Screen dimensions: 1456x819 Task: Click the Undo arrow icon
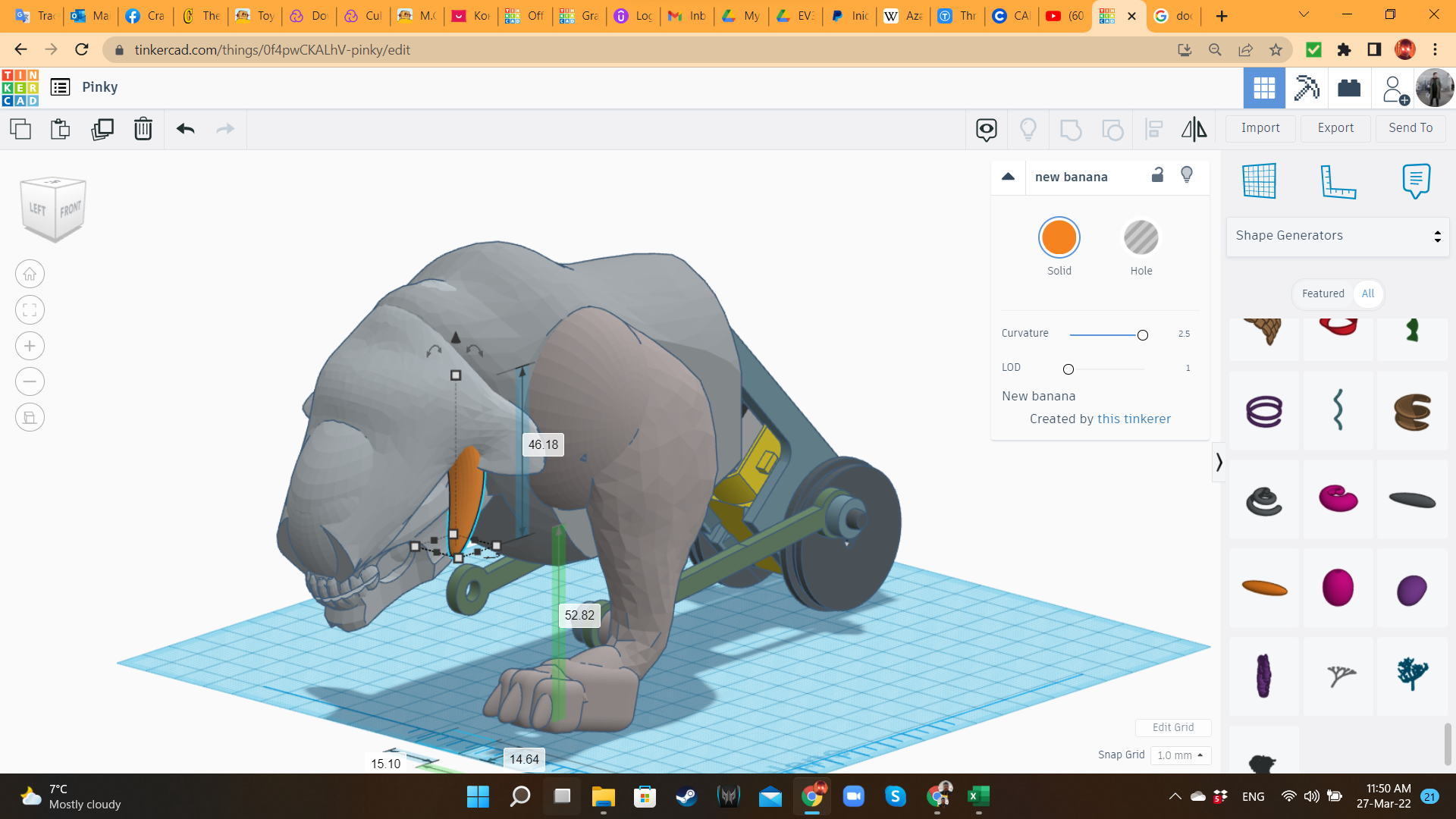(x=185, y=129)
